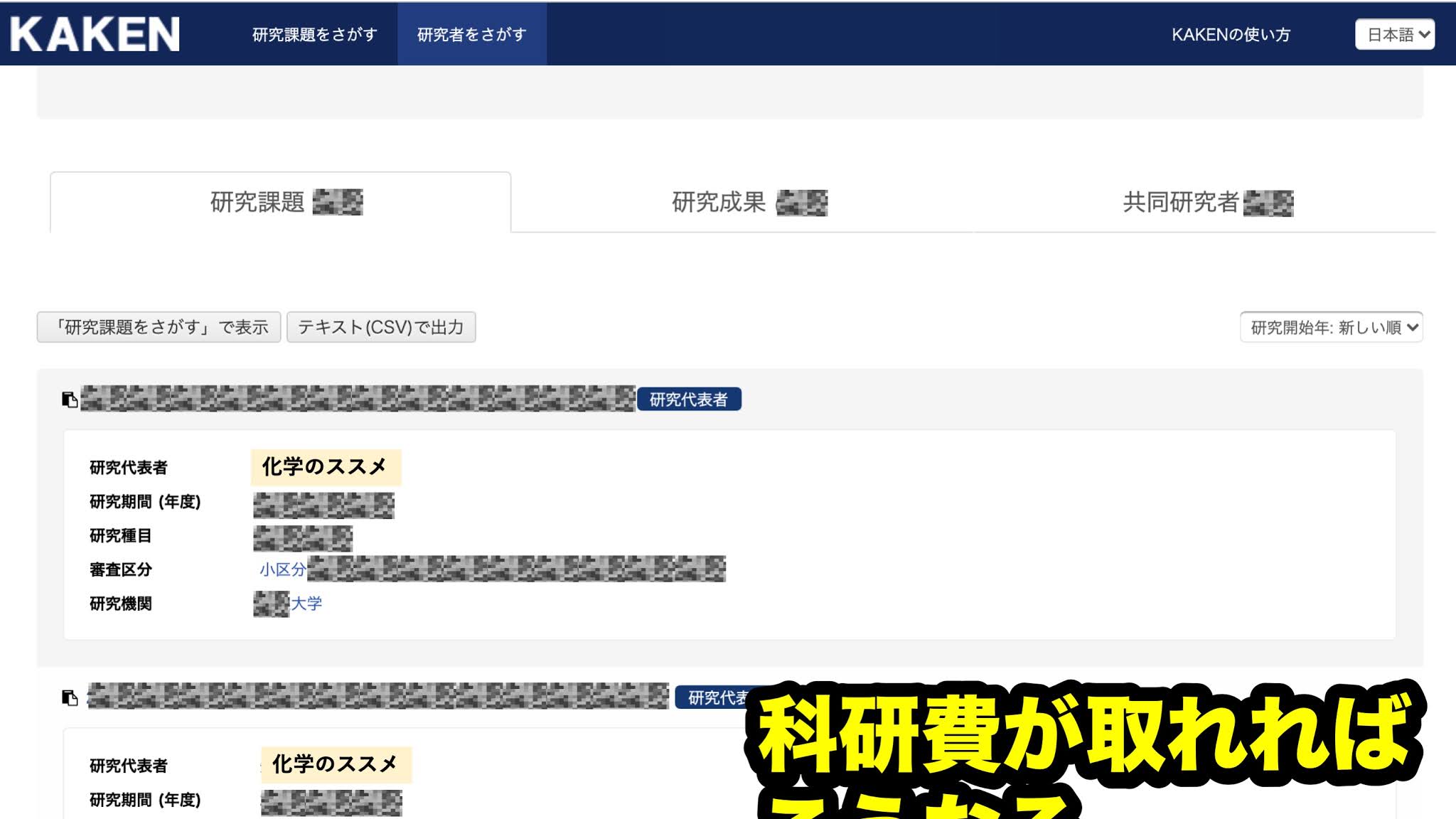The width and height of the screenshot is (1456, 819).
Task: Click the first blurred project title link
Action: pos(358,399)
